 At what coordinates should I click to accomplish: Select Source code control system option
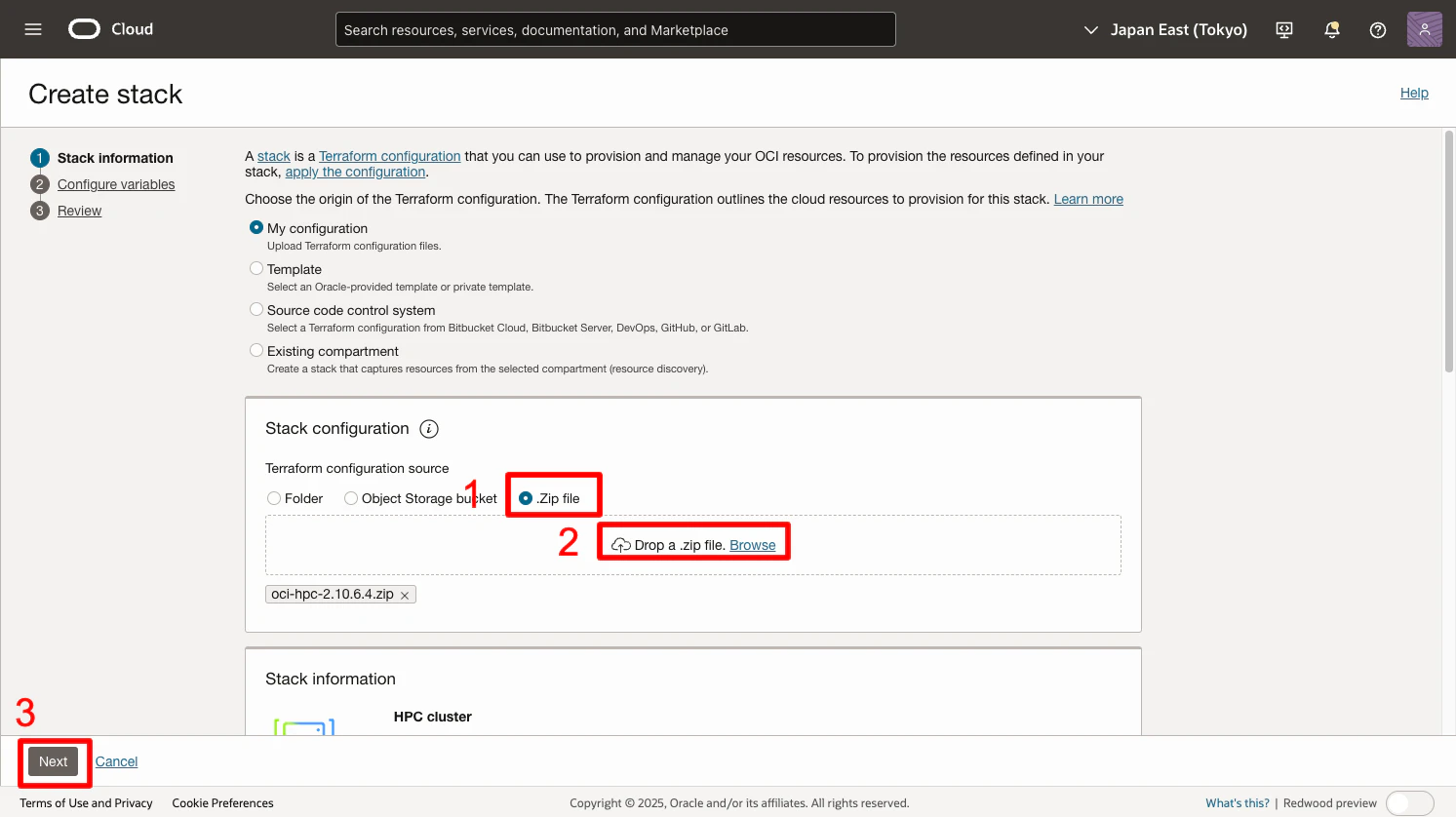click(x=256, y=309)
